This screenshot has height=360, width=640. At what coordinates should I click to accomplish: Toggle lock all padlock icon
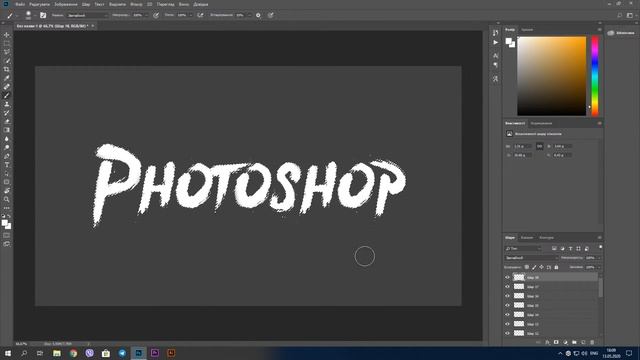coord(556,267)
